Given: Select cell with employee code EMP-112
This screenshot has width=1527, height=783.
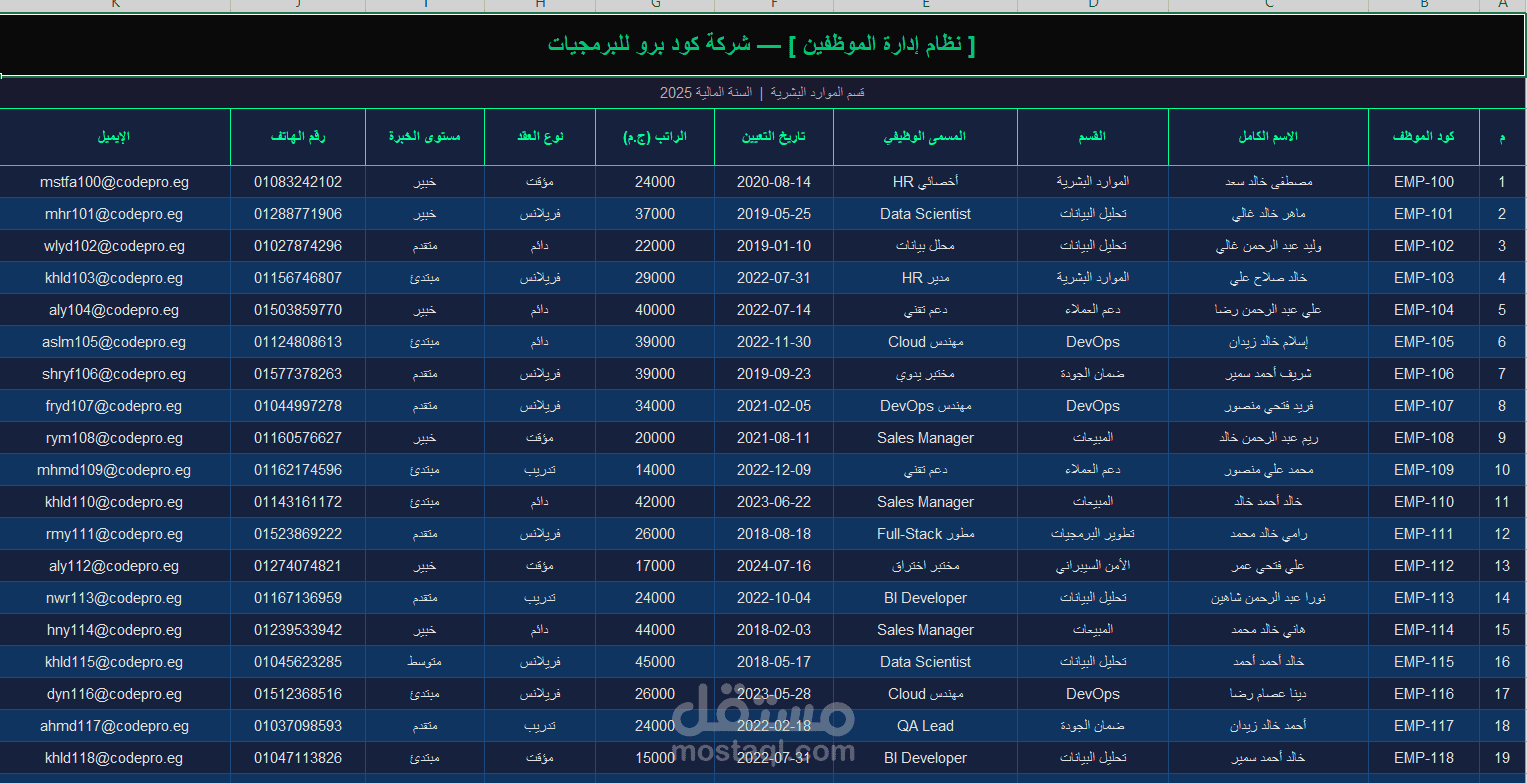Looking at the screenshot, I should pos(1424,566).
